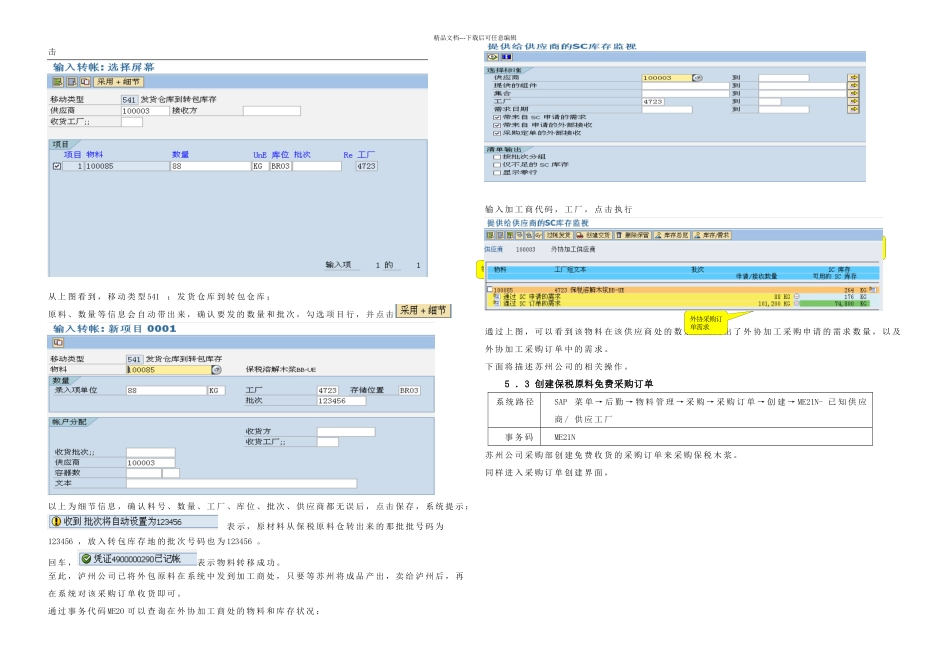Click green check icon in 凭证 posted message
The width and height of the screenshot is (950, 672).
tap(86, 559)
